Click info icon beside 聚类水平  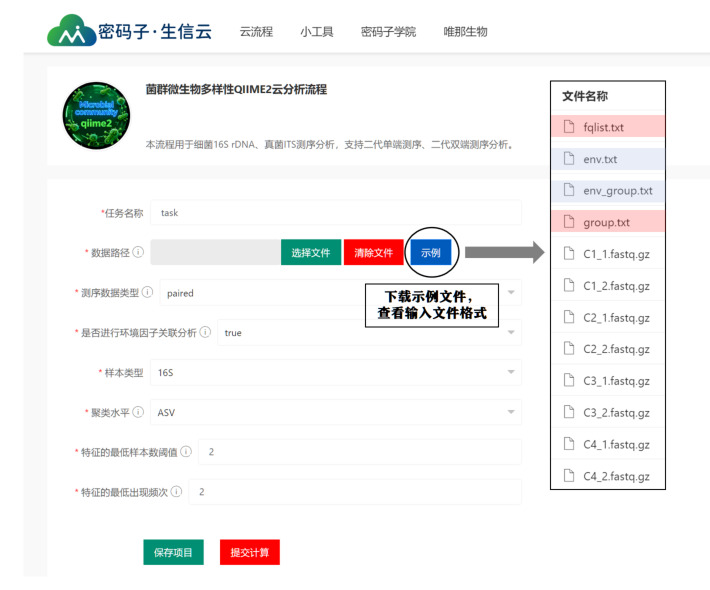138,412
